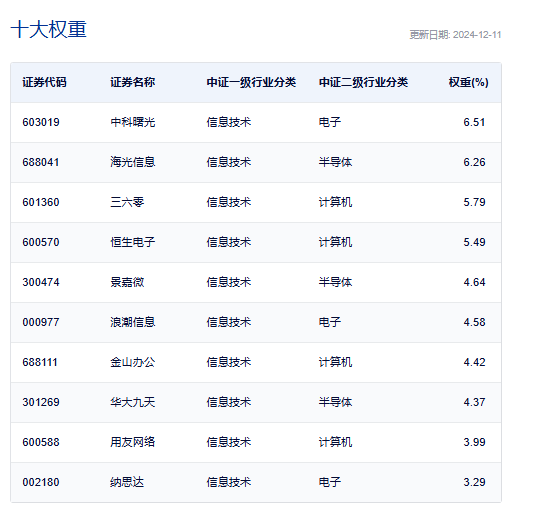Select the 证券名称 column header
This screenshot has height=524, width=539.
(133, 83)
